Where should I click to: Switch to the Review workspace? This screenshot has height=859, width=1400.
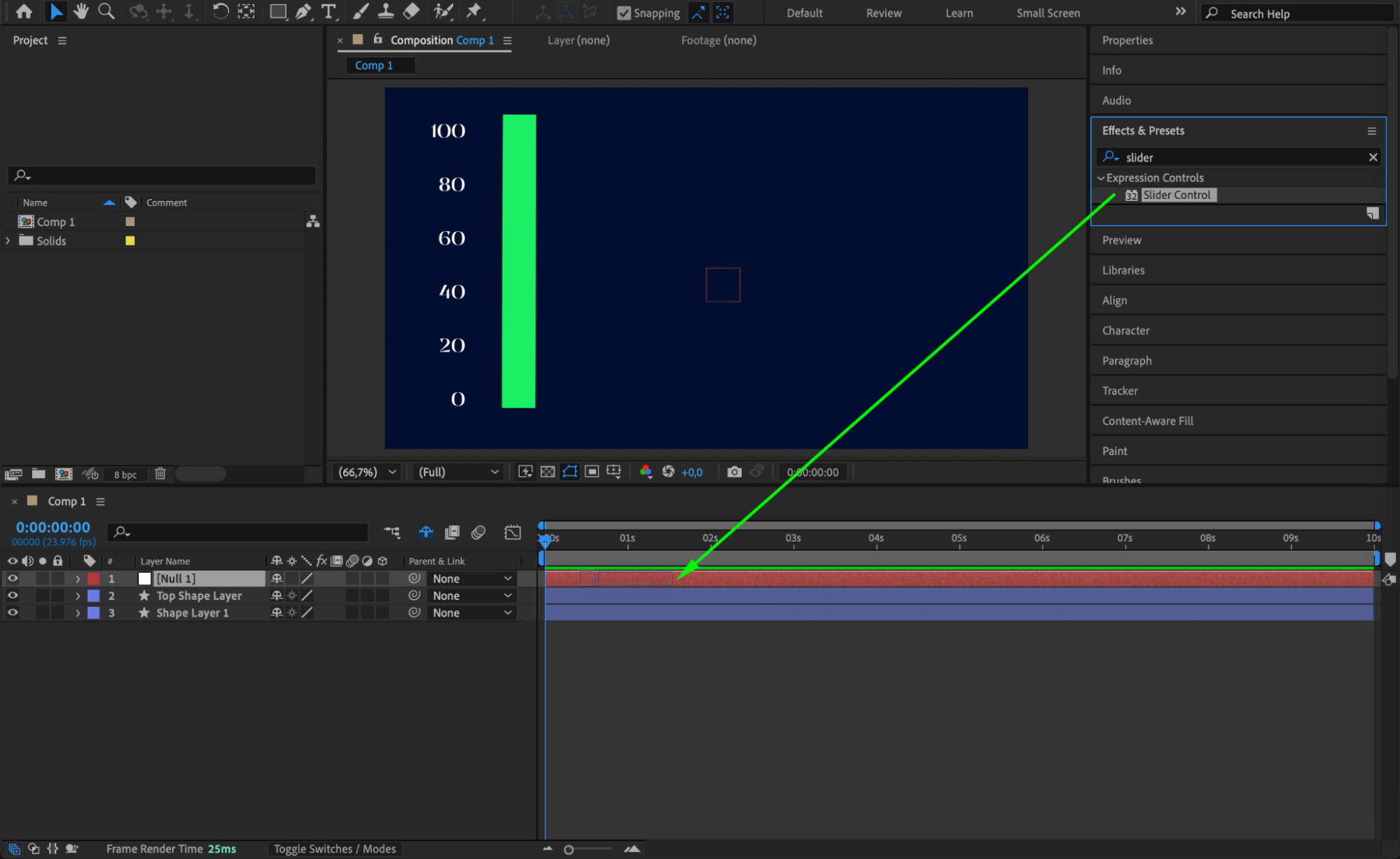(883, 13)
